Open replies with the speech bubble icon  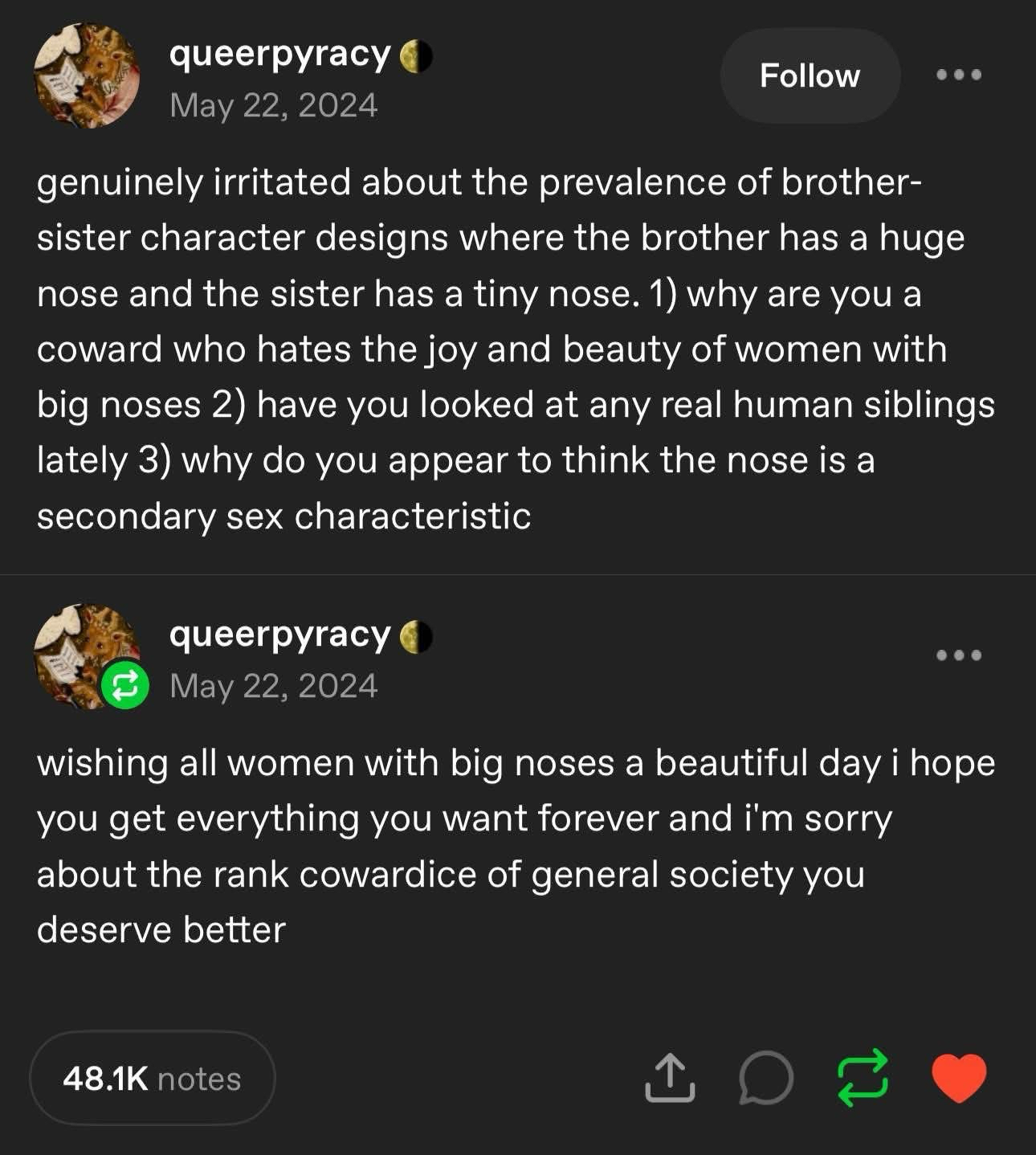coord(765,1078)
